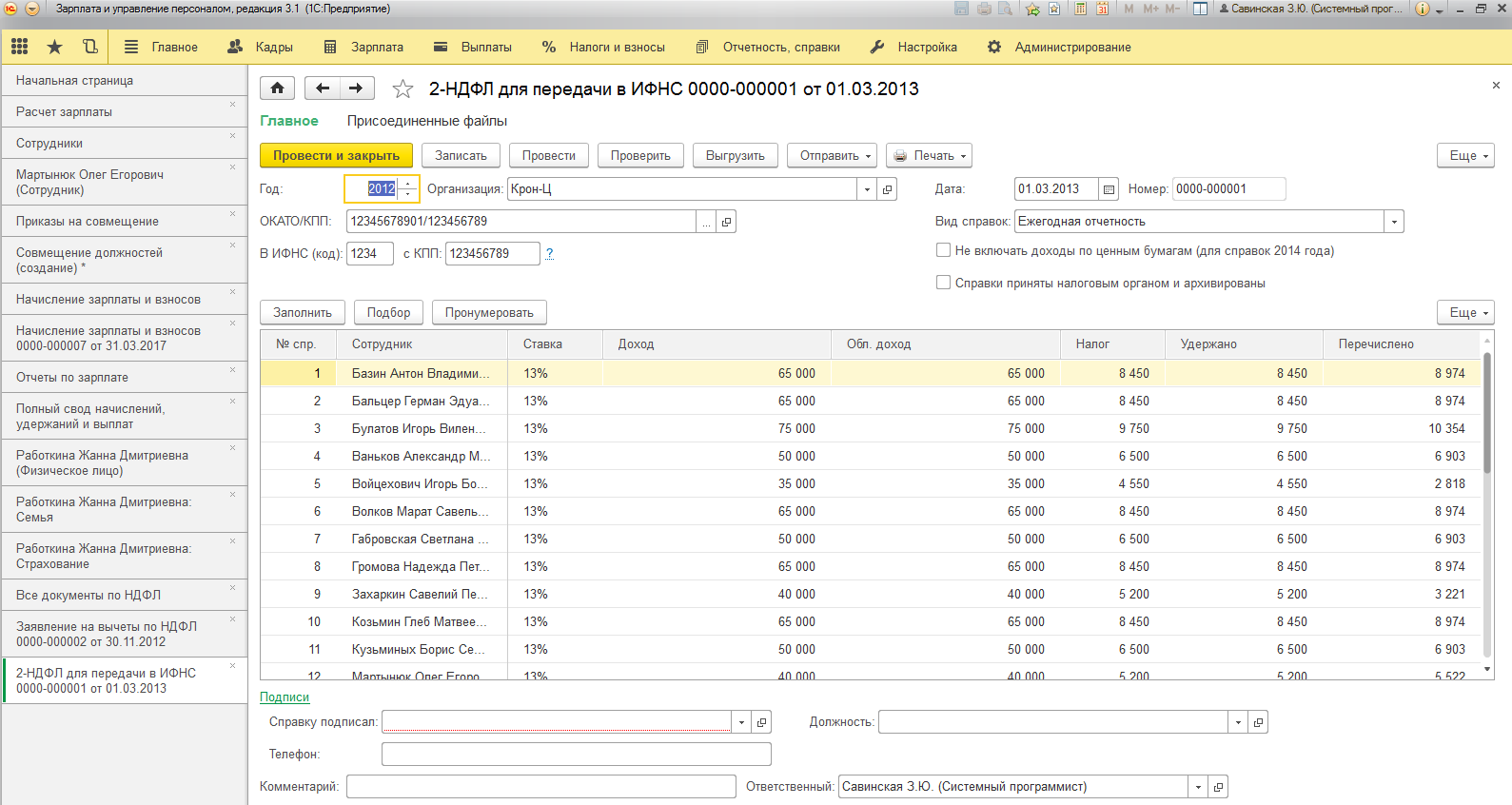Navigate back with the left arrow
This screenshot has width=1512, height=805.
tap(323, 88)
